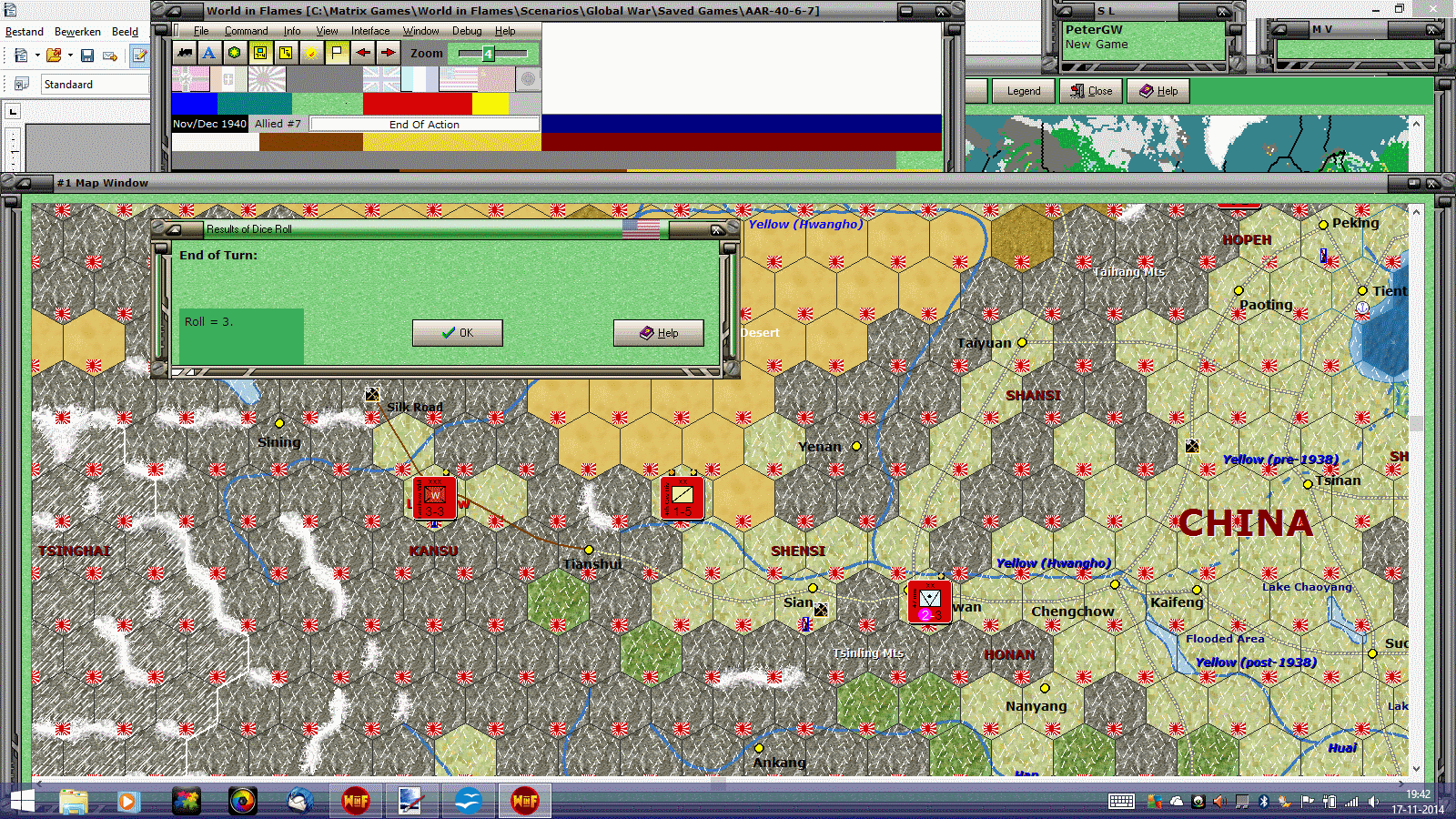Open the View menu
1456x819 pixels.
(x=327, y=31)
